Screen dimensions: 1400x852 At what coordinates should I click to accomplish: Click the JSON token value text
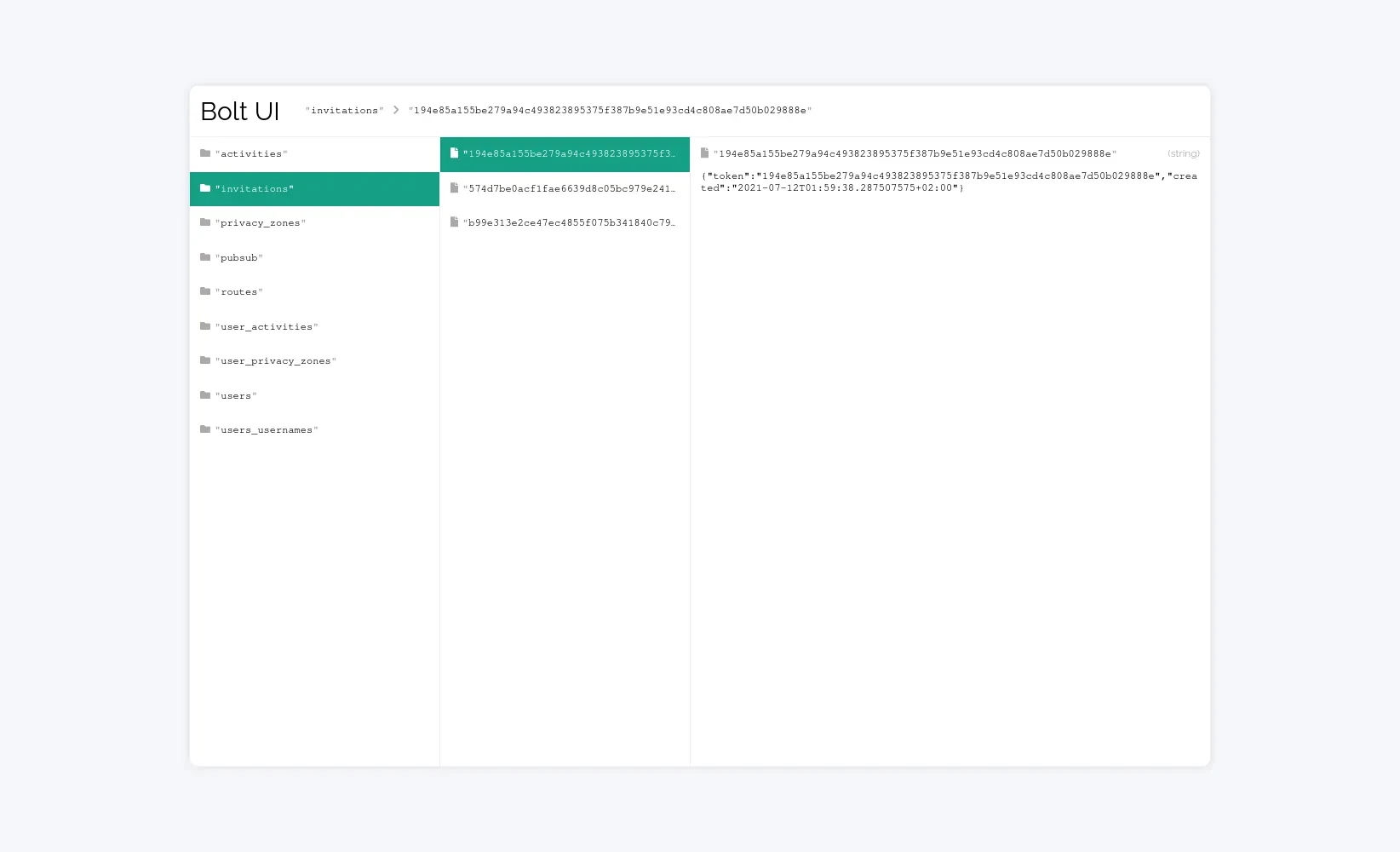coord(949,182)
